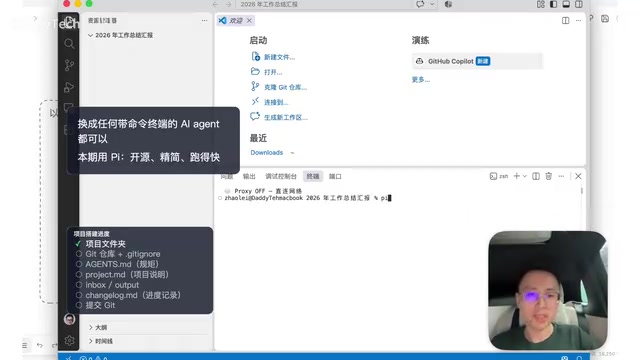Viewport: 640px width, 360px height.
Task: Toggle the bottom panel visibility
Action: [566, 4]
